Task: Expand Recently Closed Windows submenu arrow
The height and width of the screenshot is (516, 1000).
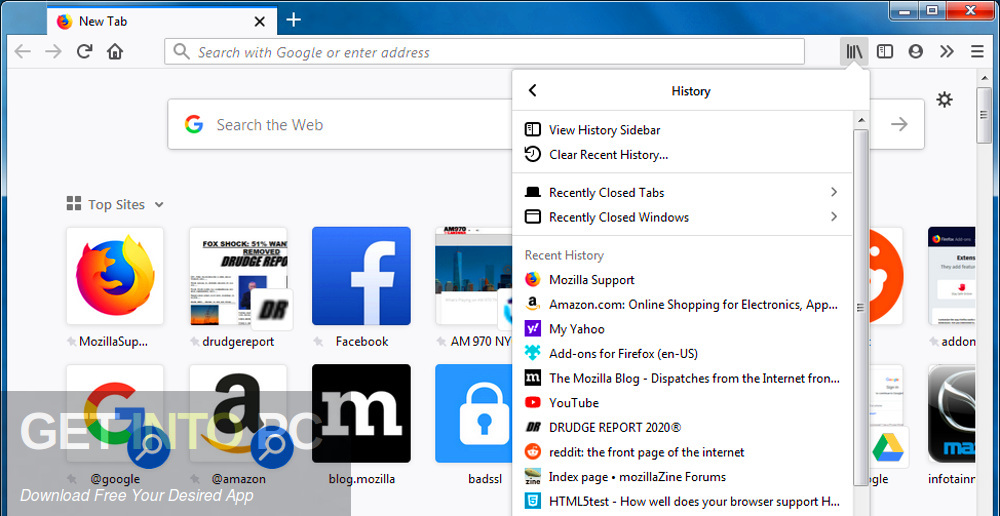Action: [x=834, y=217]
